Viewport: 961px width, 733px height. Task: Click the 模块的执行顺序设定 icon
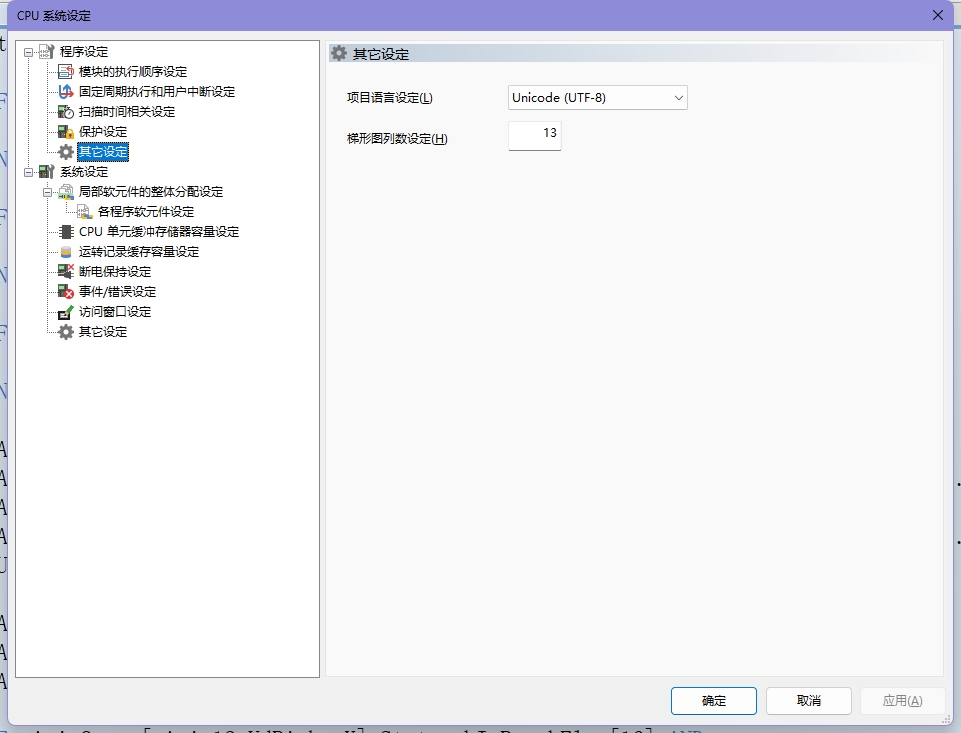(x=66, y=72)
